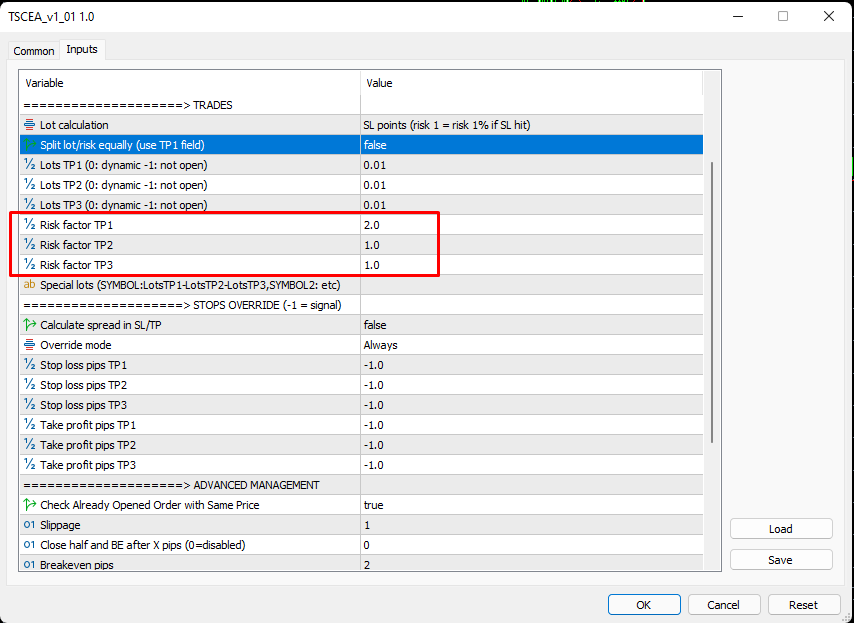Select the Lots TP3 value 0.01
Viewport: 854px width, 623px height.
pos(532,205)
